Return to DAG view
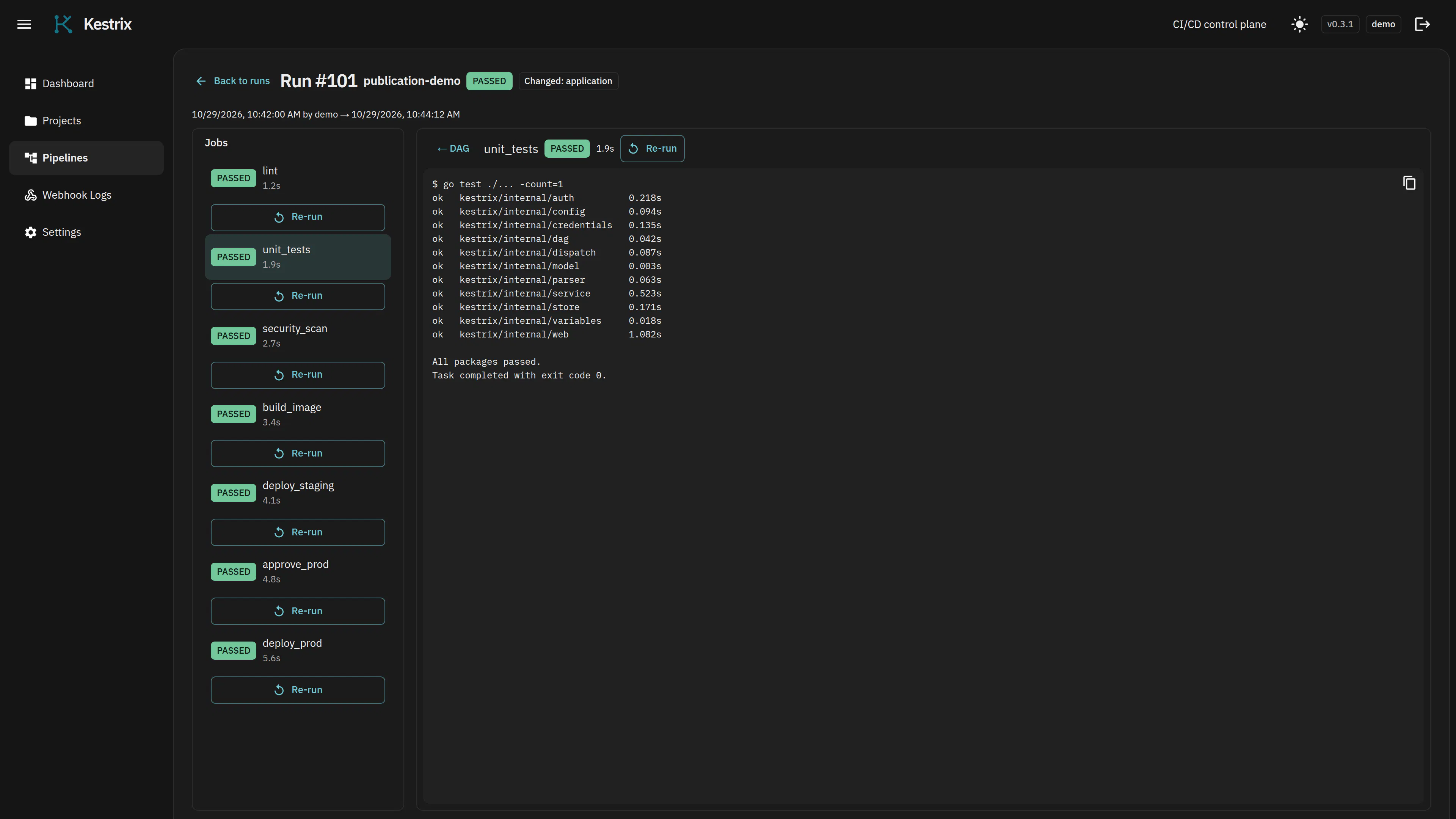Viewport: 1456px width, 819px height. coord(453,149)
